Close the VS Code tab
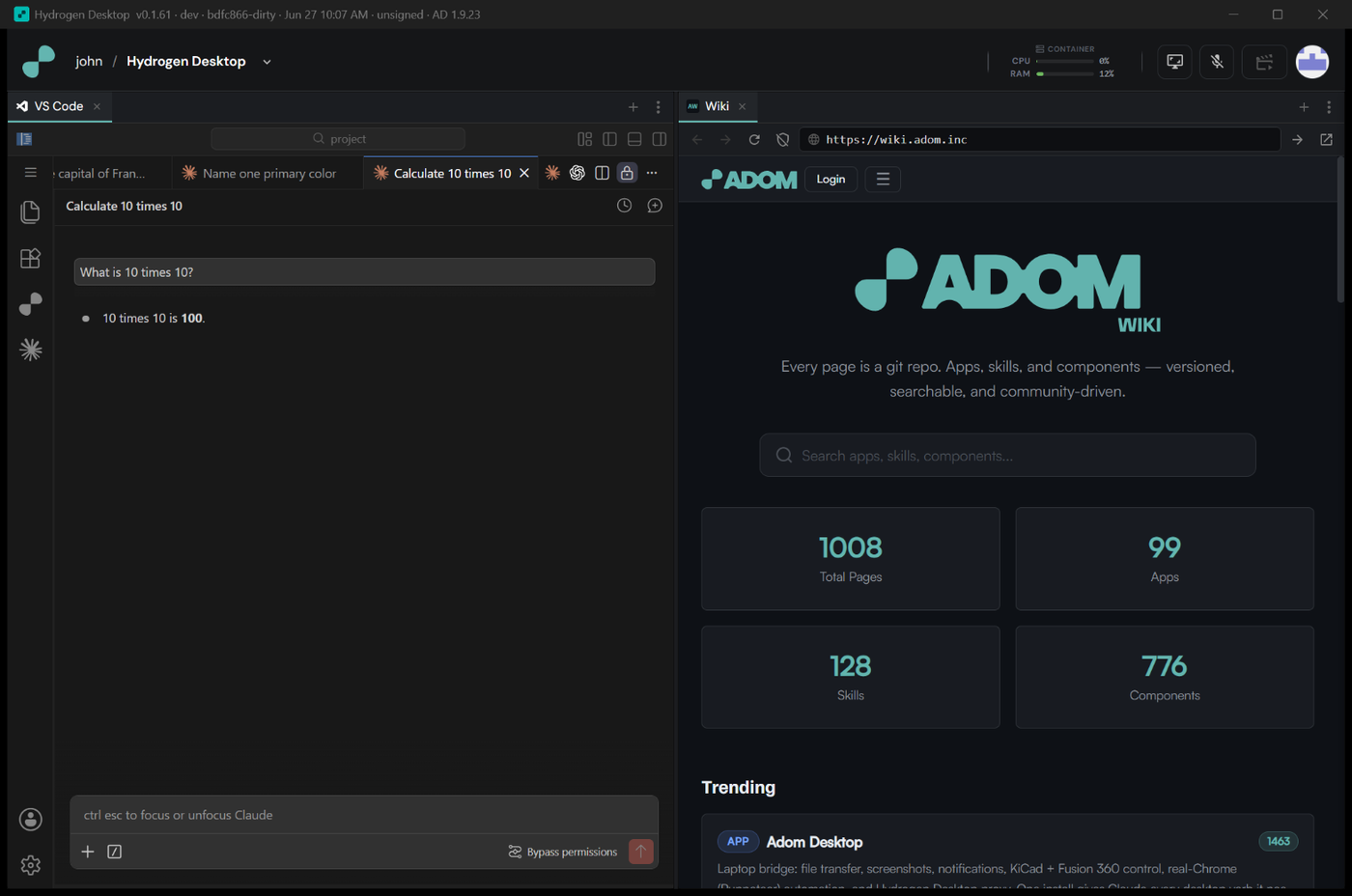1352x896 pixels. point(97,106)
